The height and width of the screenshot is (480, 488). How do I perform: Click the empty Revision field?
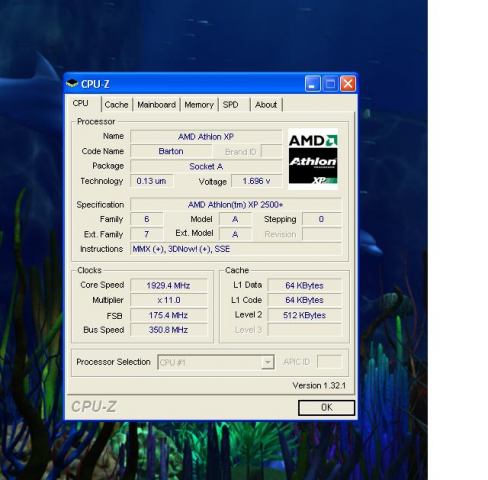pos(322,234)
